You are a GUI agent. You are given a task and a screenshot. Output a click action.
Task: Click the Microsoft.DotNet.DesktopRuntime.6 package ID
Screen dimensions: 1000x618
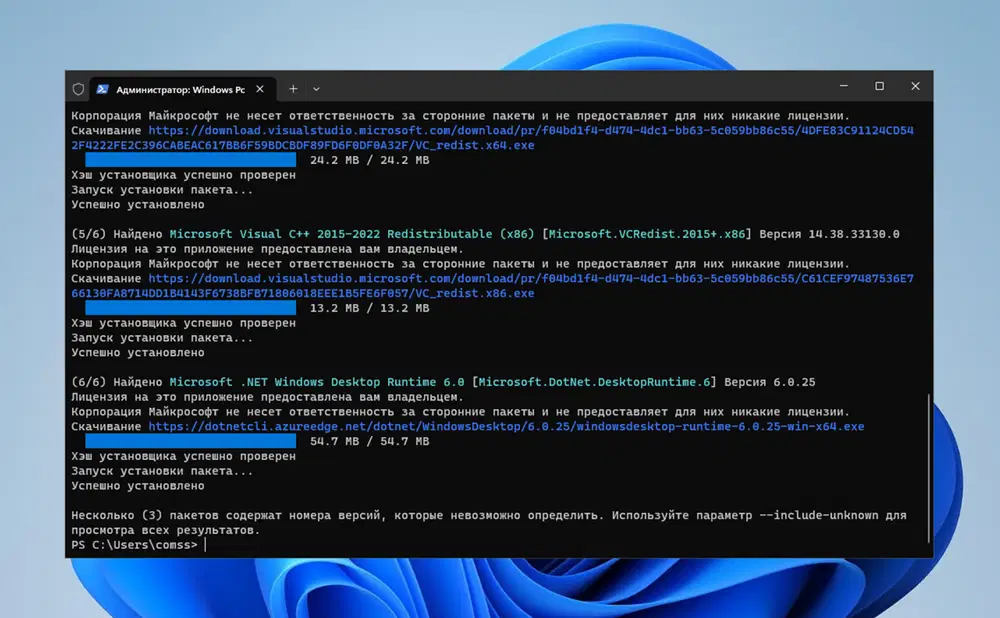(594, 382)
